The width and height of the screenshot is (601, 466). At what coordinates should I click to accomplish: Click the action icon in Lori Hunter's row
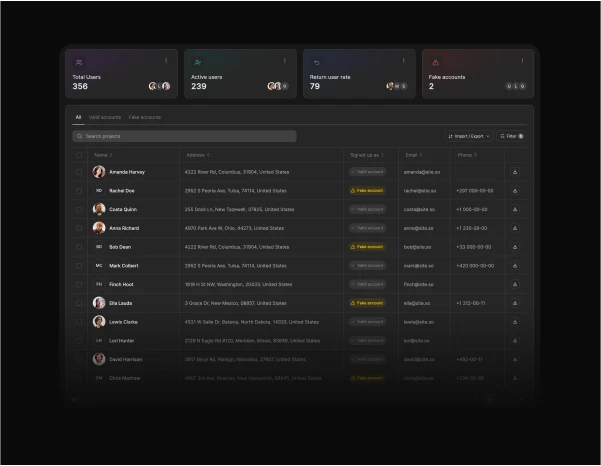click(515, 341)
